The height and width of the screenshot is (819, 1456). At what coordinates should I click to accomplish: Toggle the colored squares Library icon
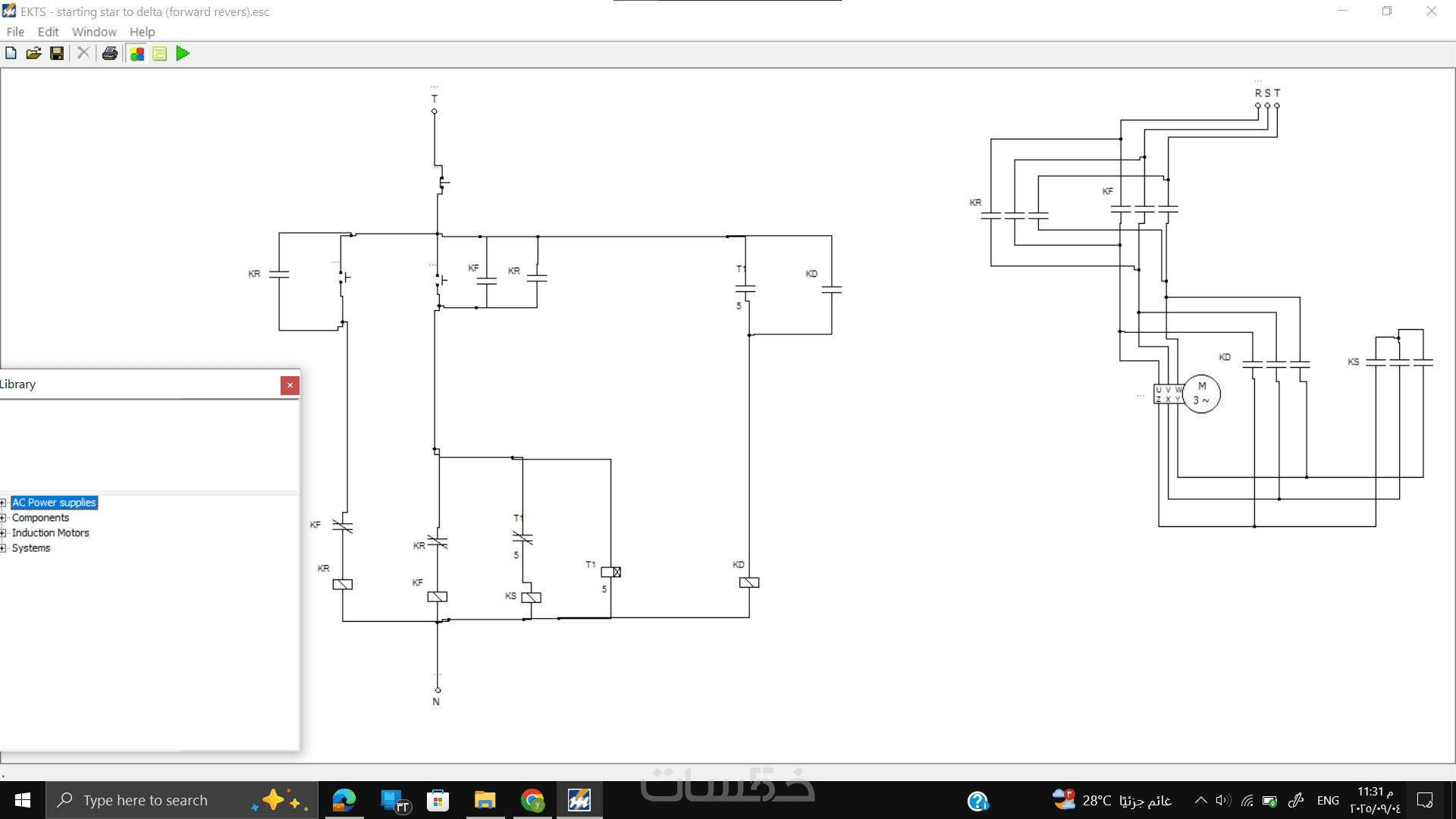137,53
